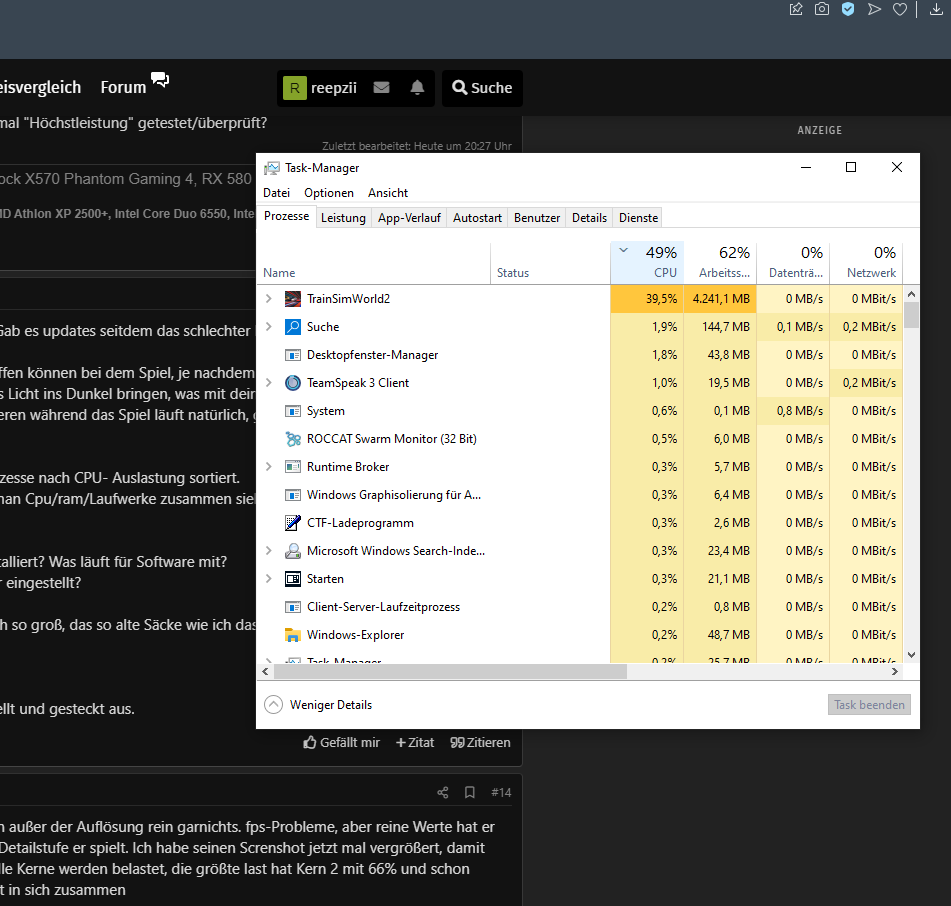Click the browser downloads icon
The width and height of the screenshot is (951, 906).
(936, 9)
